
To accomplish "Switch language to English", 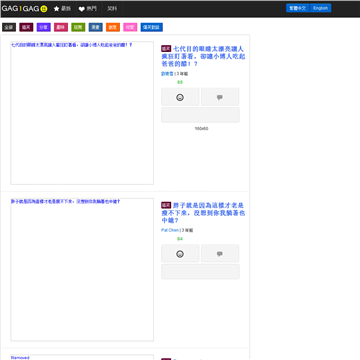I will tap(320, 8).
